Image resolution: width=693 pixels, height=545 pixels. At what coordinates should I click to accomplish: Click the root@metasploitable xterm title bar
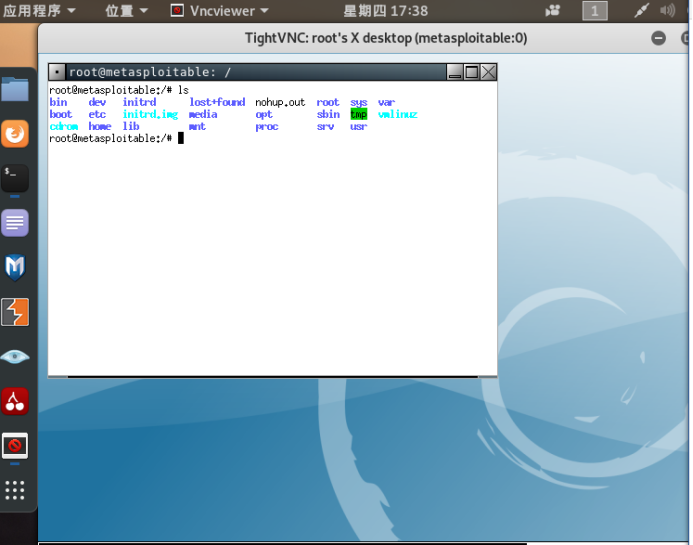255,72
